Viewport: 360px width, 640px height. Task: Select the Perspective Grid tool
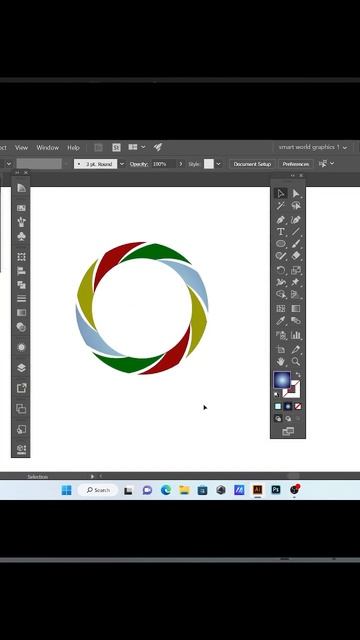coord(296,294)
